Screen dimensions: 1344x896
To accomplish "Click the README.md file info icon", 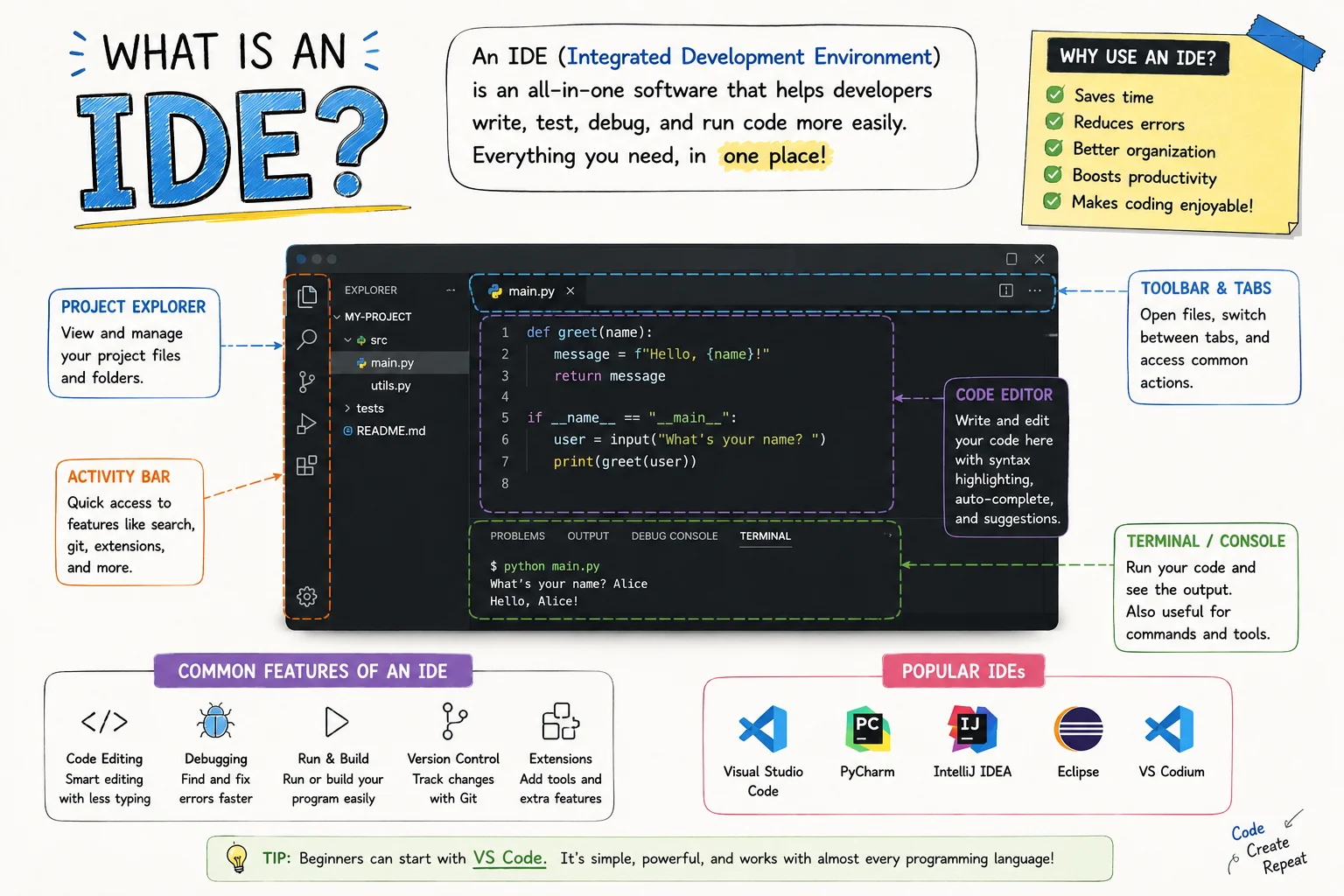I will 348,430.
